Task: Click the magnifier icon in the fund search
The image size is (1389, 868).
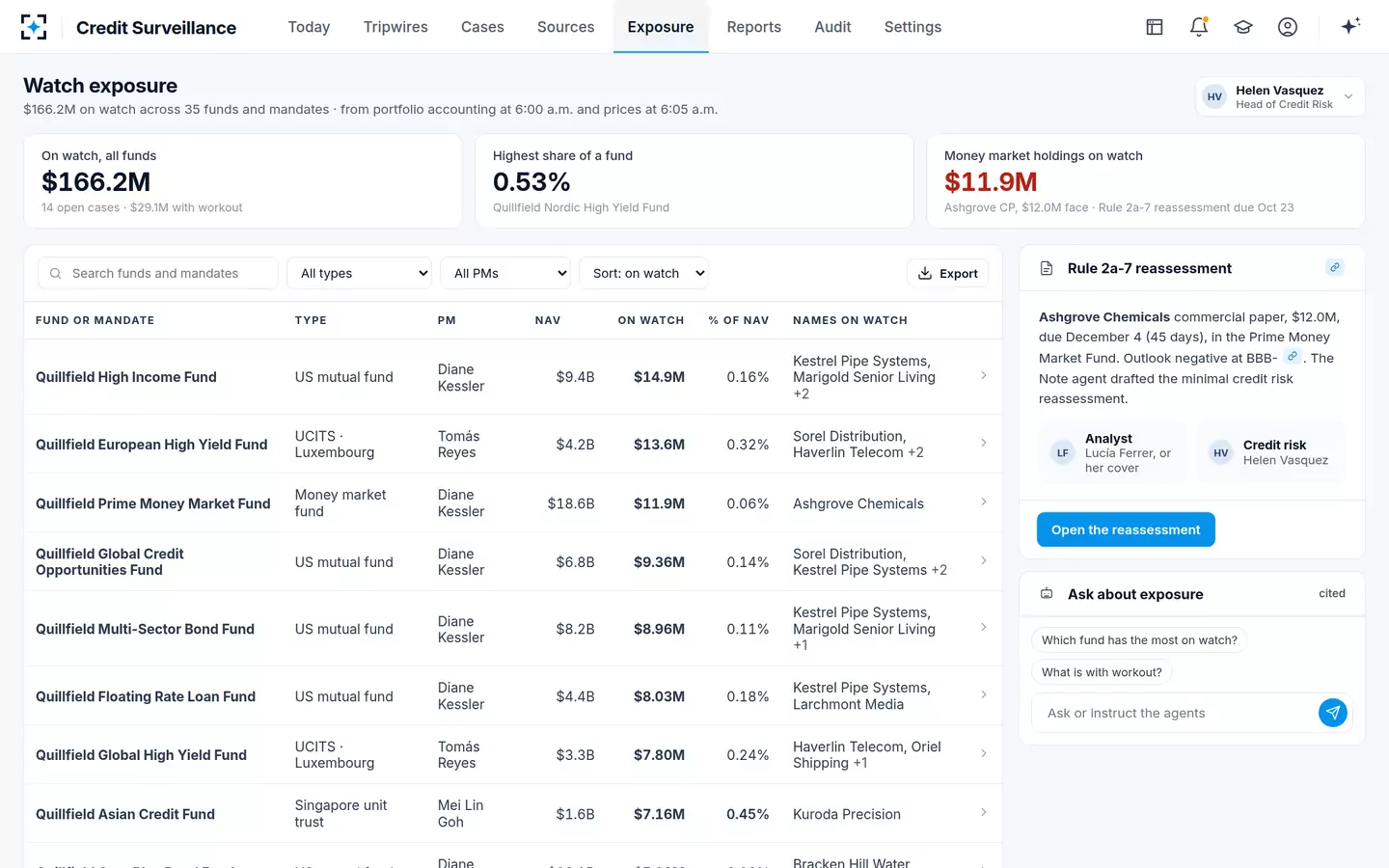Action: [56, 273]
